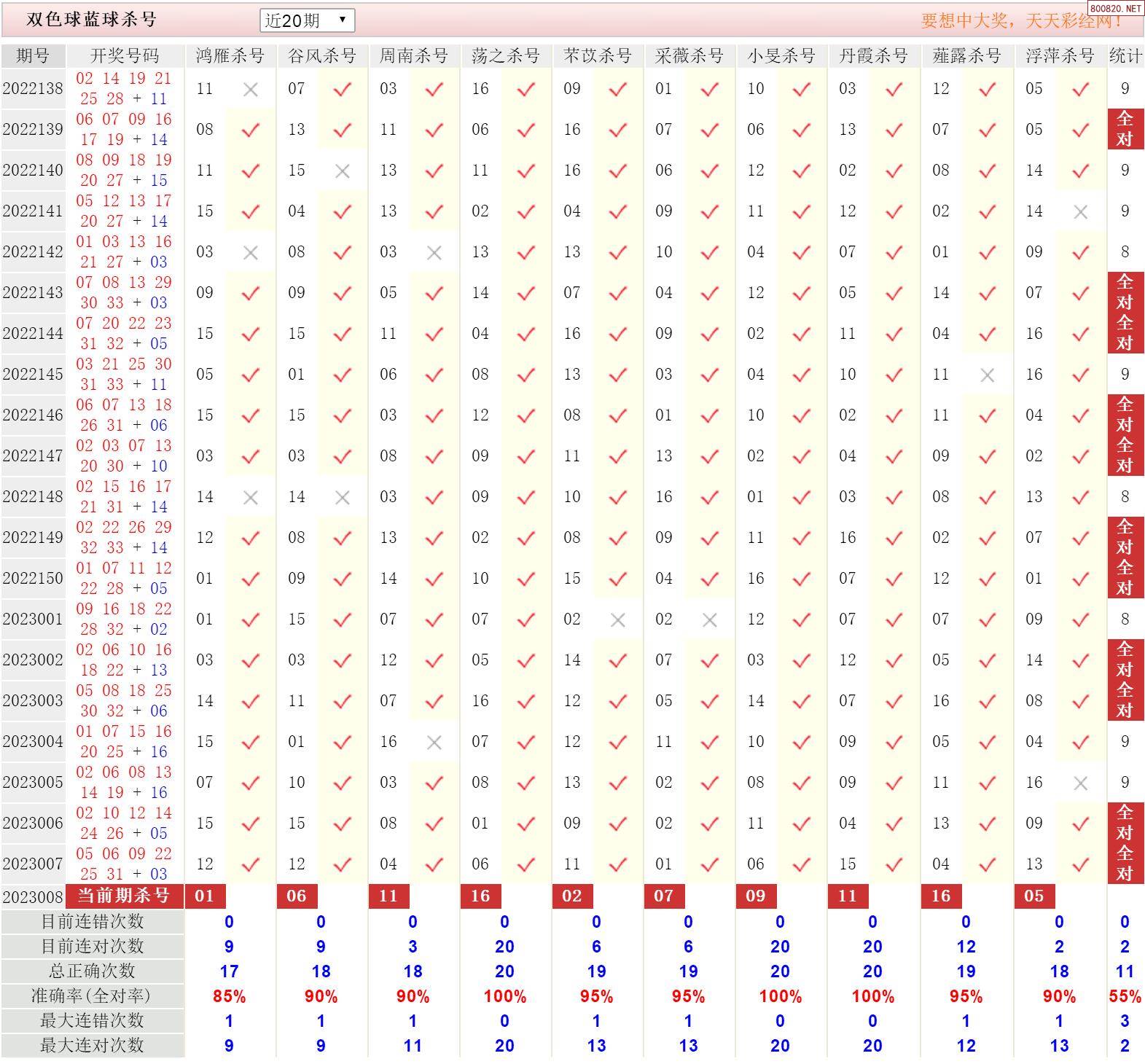Click the red 07 current kill number under 采薇
The height and width of the screenshot is (1064, 1145).
click(664, 896)
